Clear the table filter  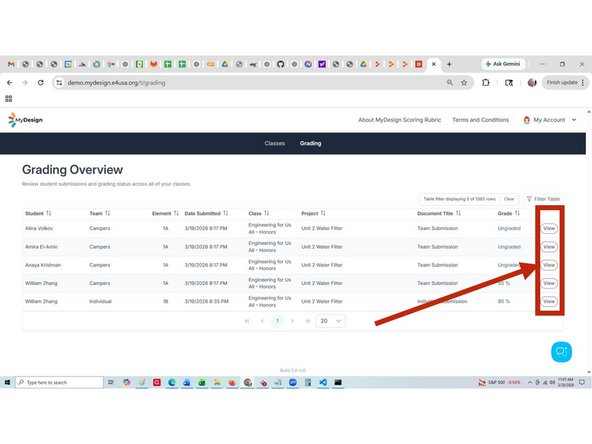pyautogui.click(x=509, y=199)
